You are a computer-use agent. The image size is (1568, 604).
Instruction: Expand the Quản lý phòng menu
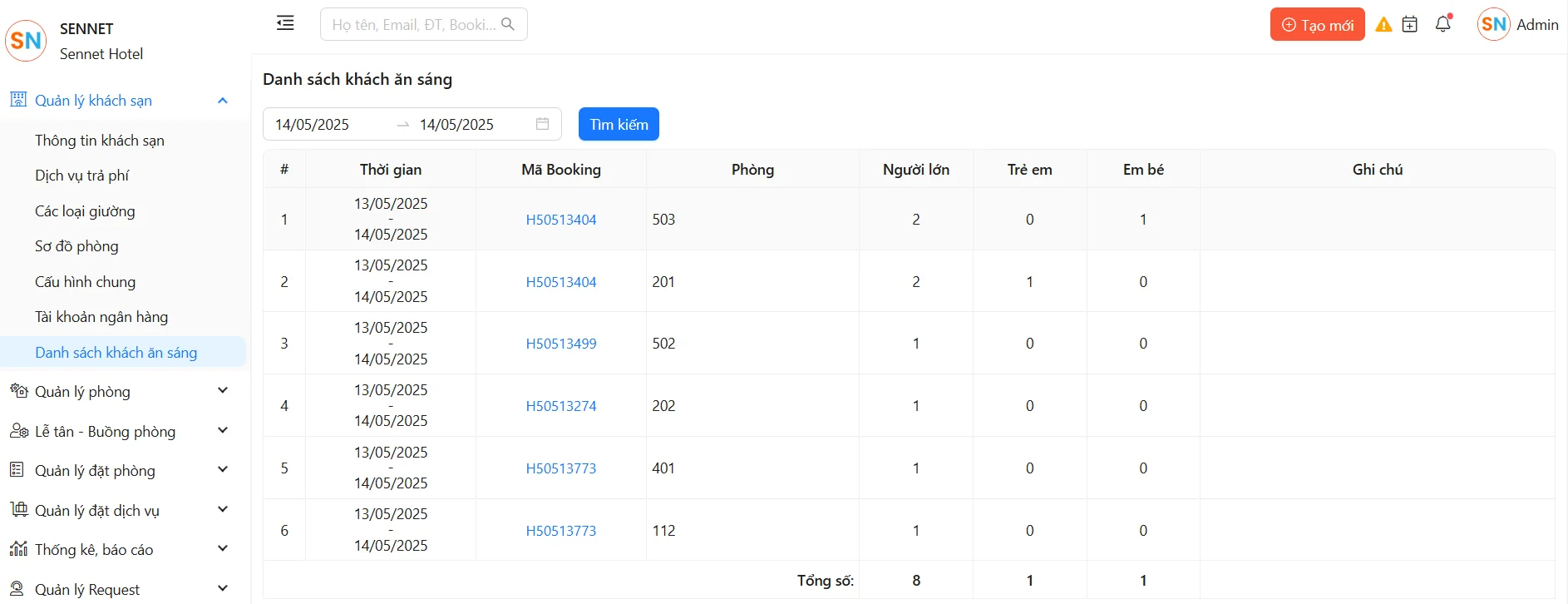click(222, 391)
